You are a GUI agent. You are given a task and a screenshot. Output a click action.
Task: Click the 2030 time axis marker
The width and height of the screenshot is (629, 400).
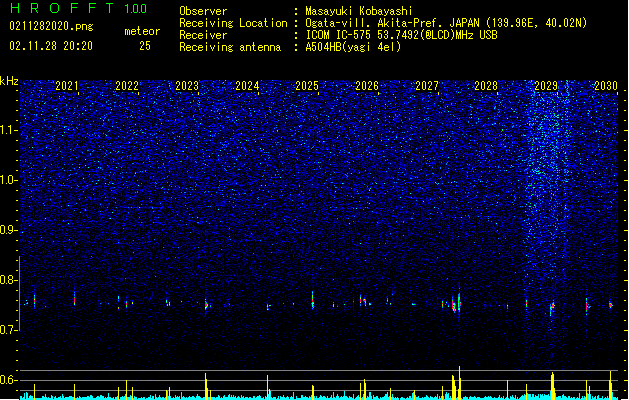pos(606,86)
